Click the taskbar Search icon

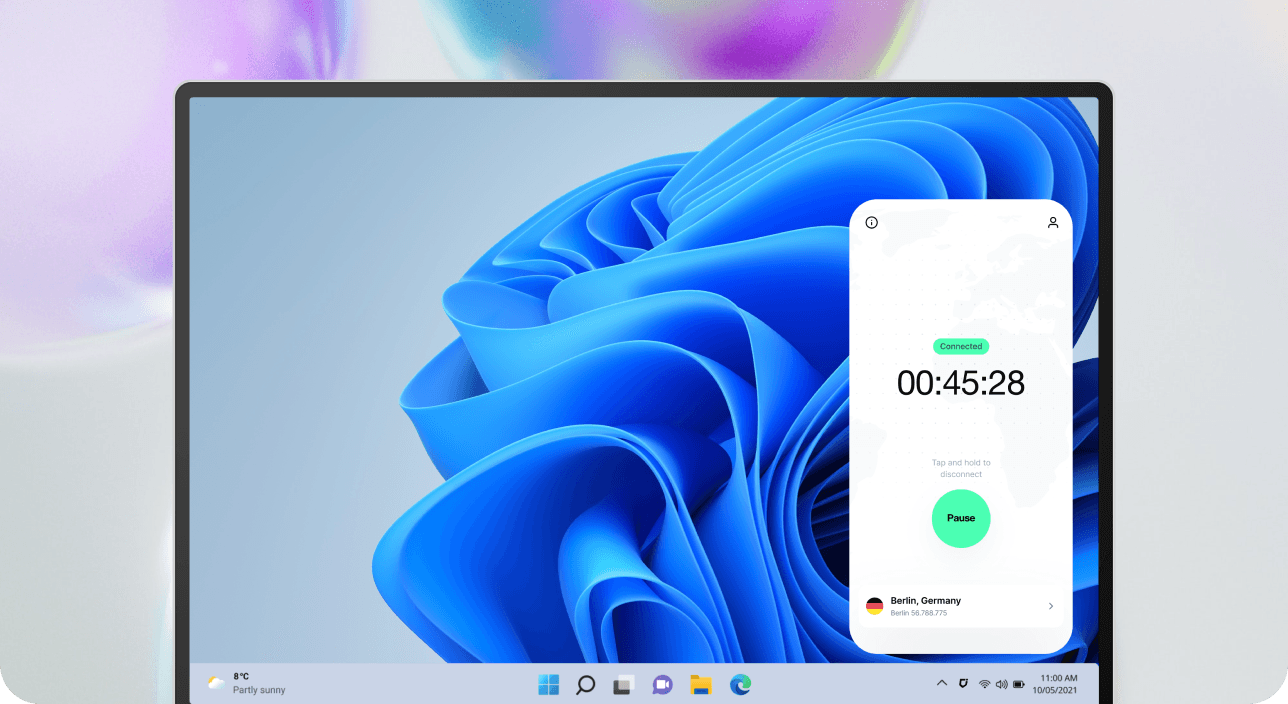[x=585, y=684]
